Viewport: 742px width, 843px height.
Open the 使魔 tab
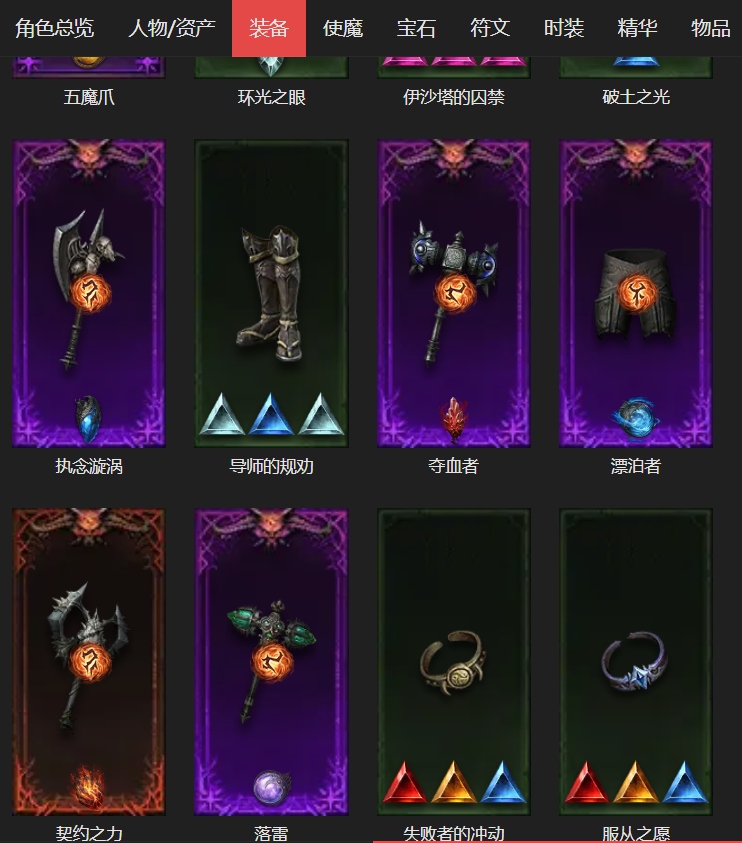coord(343,28)
